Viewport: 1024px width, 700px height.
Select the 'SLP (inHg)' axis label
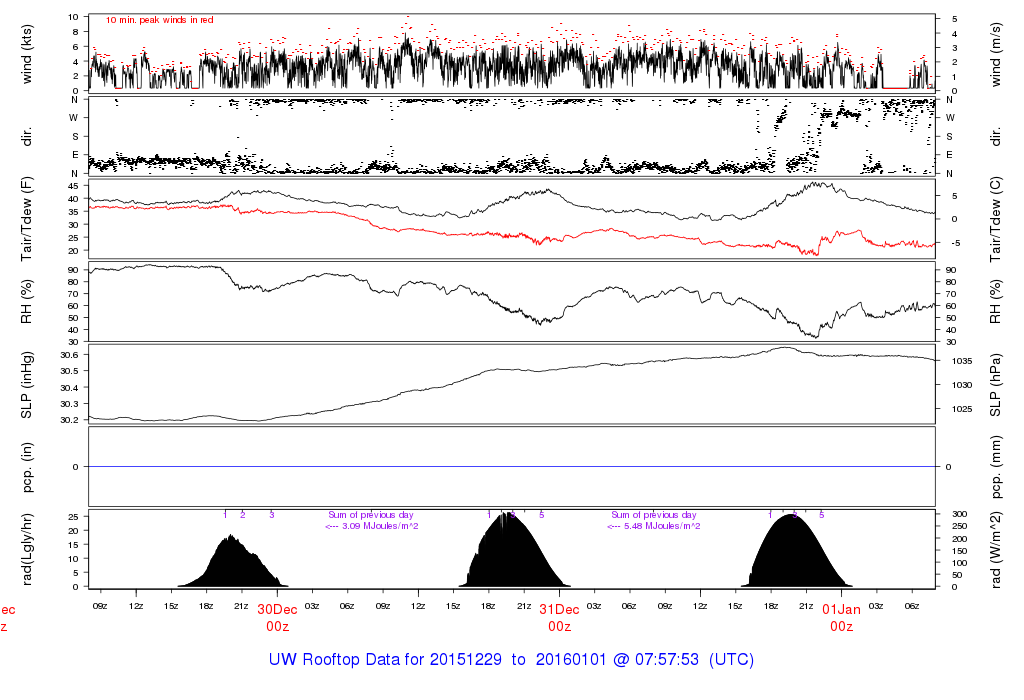[x=28, y=384]
